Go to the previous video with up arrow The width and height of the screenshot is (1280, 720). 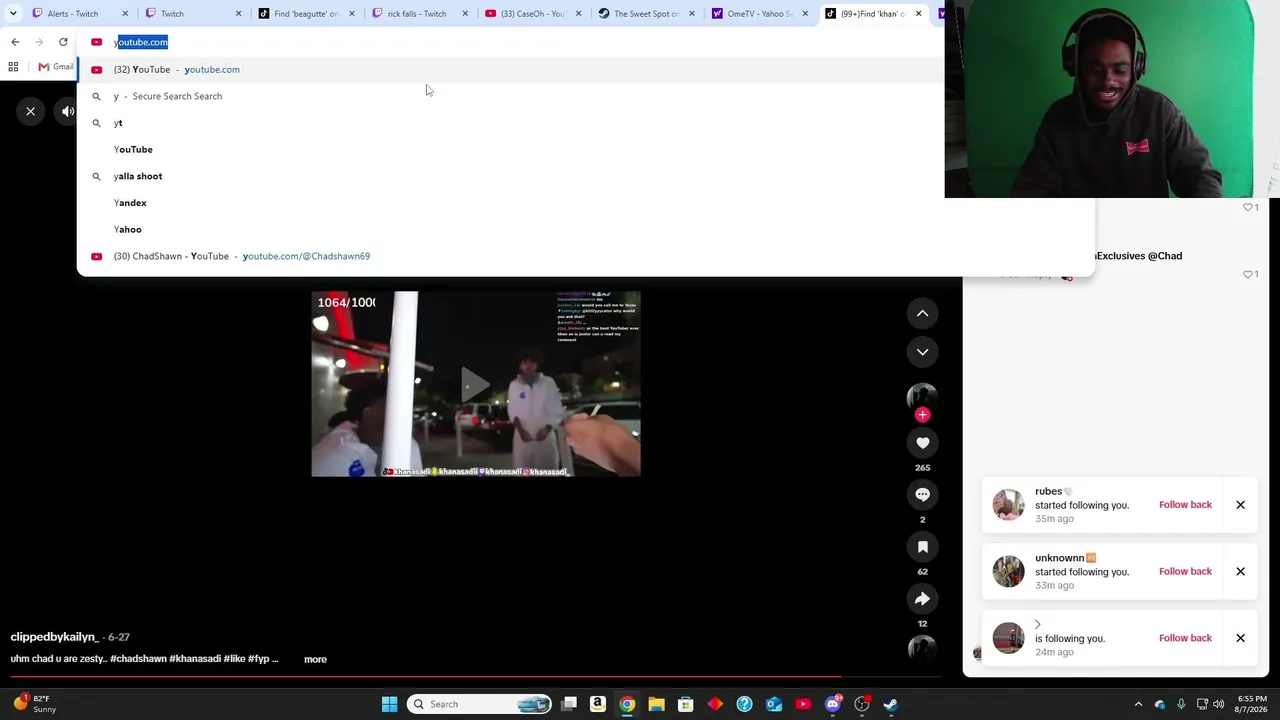[x=922, y=314]
